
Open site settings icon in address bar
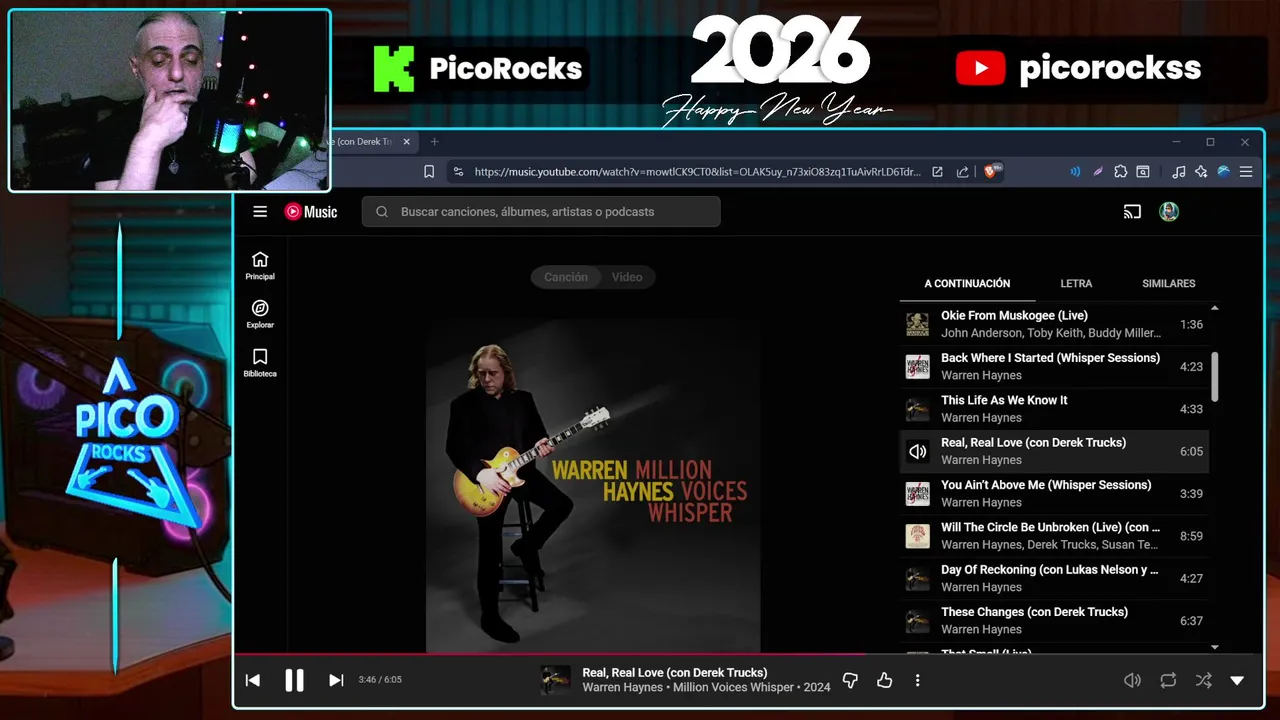458,172
